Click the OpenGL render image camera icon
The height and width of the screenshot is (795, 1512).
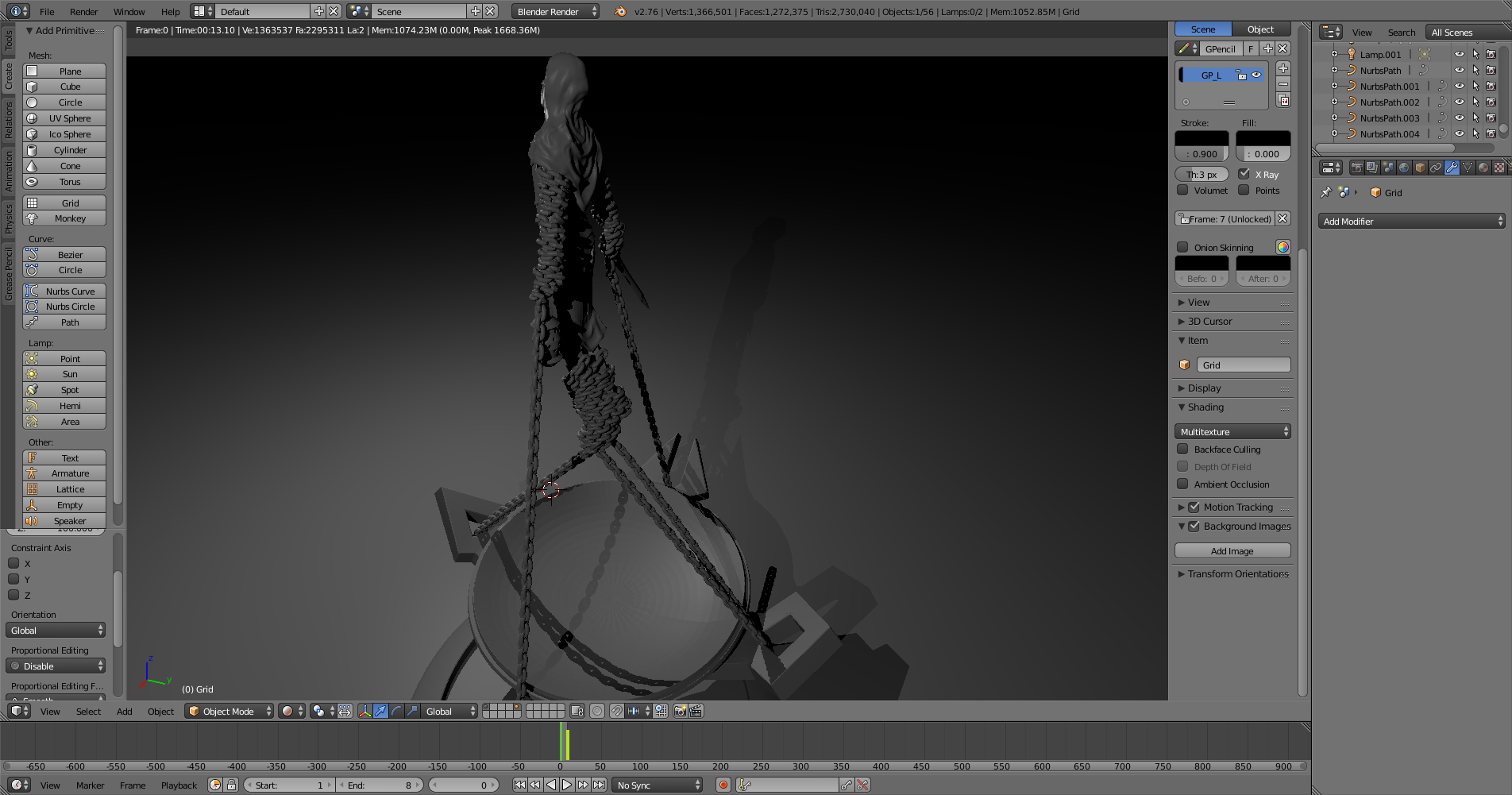point(680,711)
